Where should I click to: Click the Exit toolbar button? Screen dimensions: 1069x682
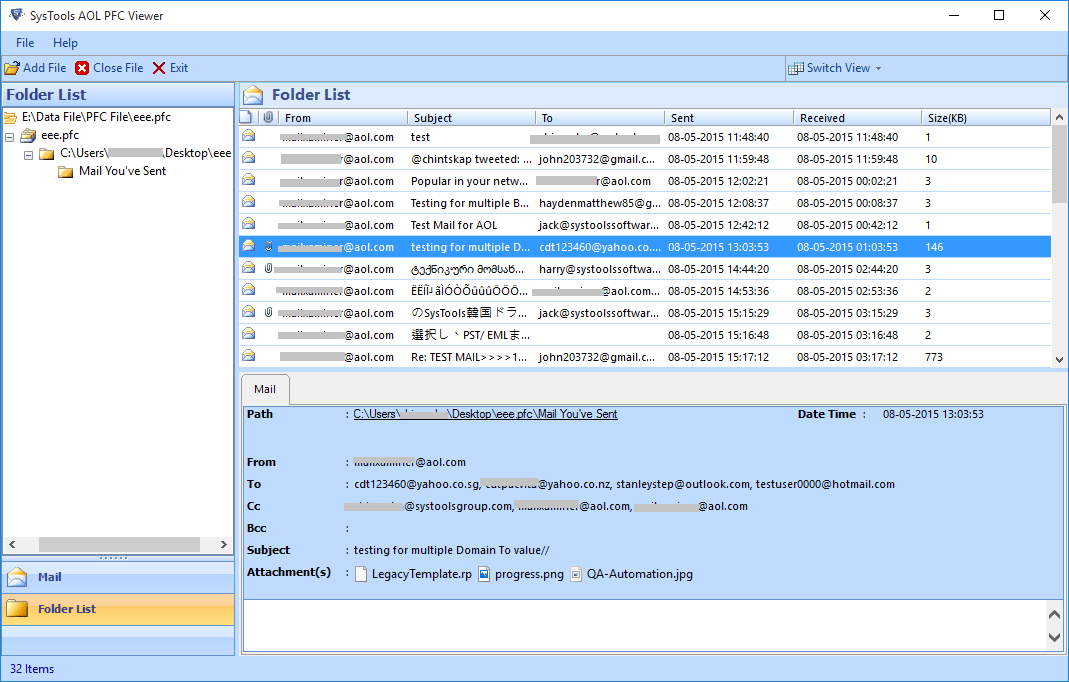pos(170,68)
